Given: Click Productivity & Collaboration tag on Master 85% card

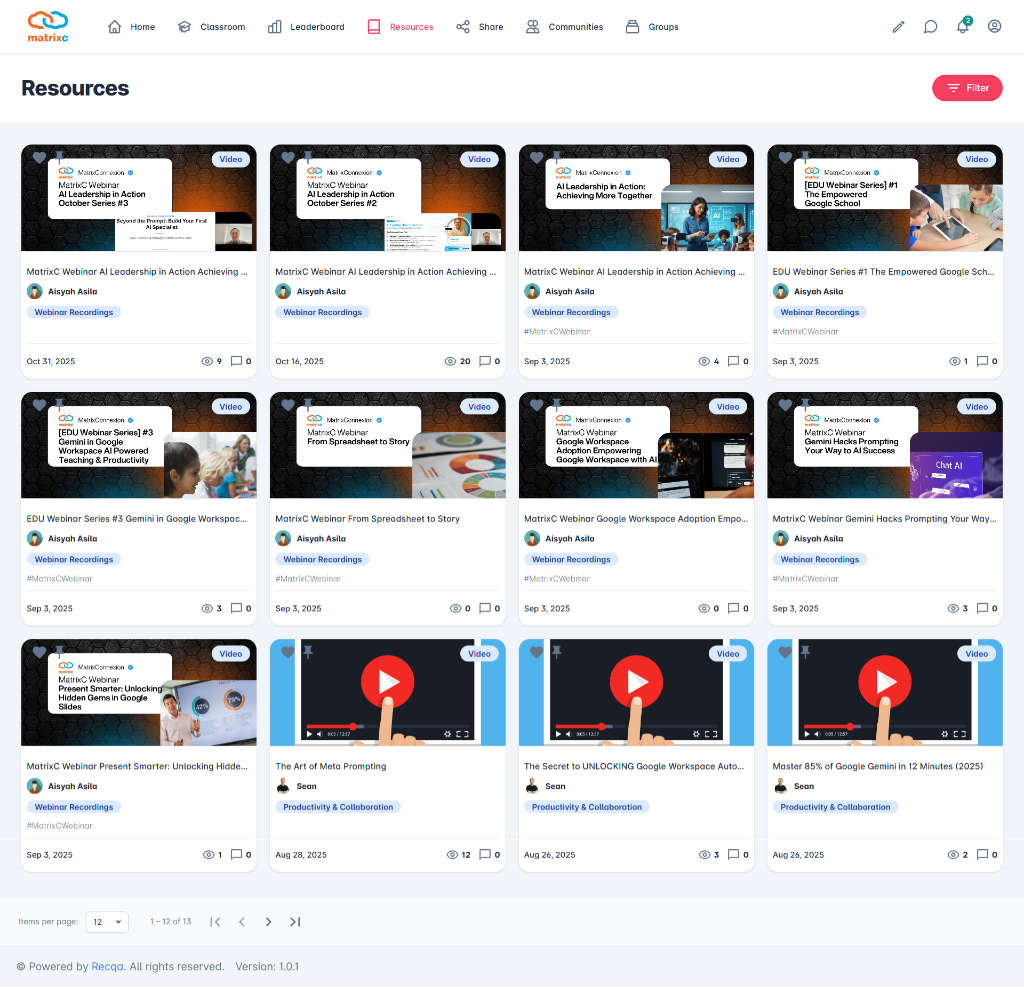Looking at the screenshot, I should click(835, 807).
